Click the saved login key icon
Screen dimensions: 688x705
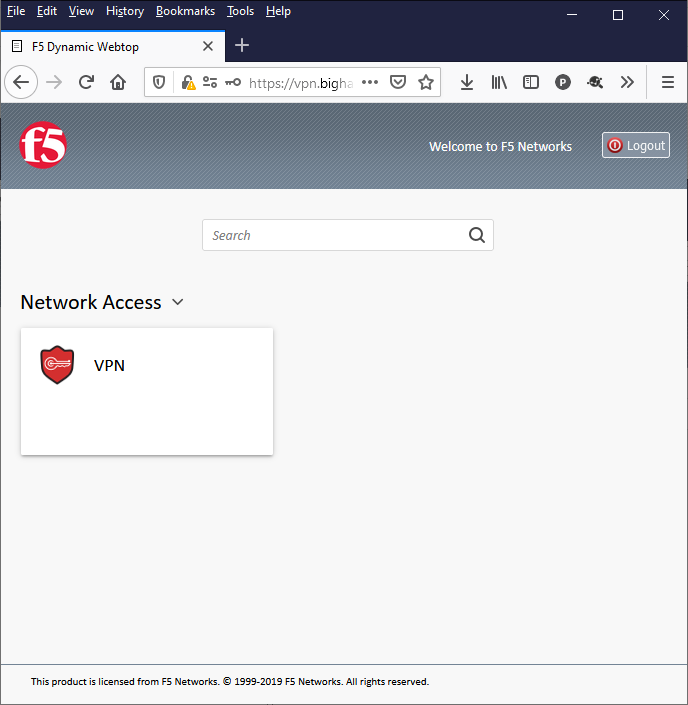tap(233, 82)
